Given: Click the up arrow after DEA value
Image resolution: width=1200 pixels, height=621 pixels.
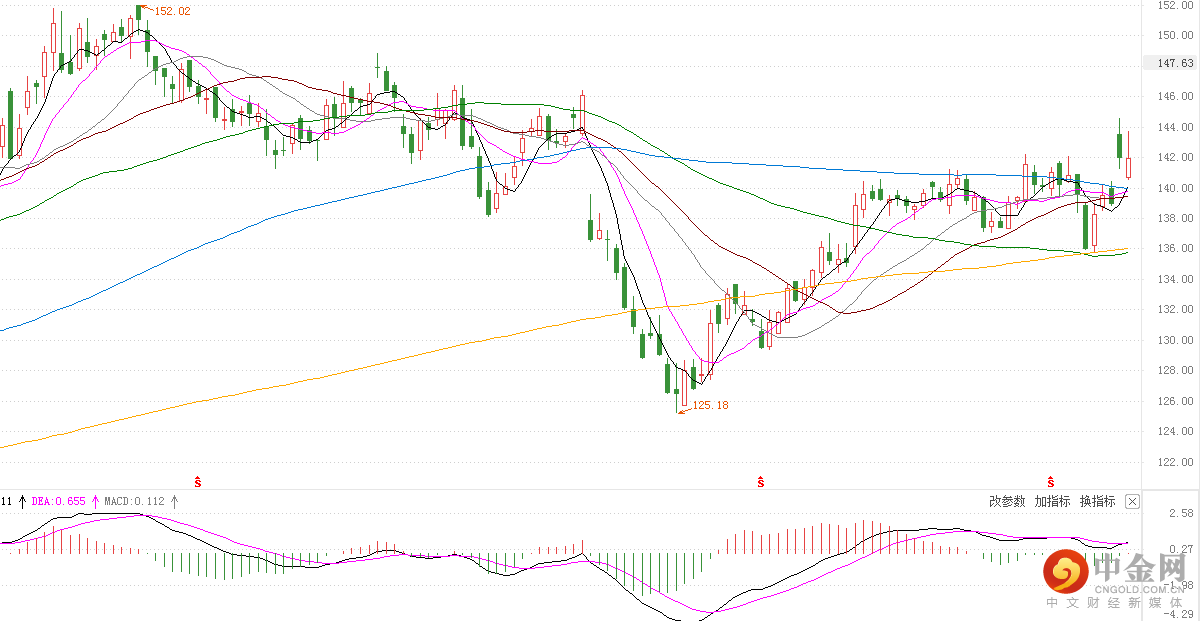Looking at the screenshot, I should tap(96, 501).
